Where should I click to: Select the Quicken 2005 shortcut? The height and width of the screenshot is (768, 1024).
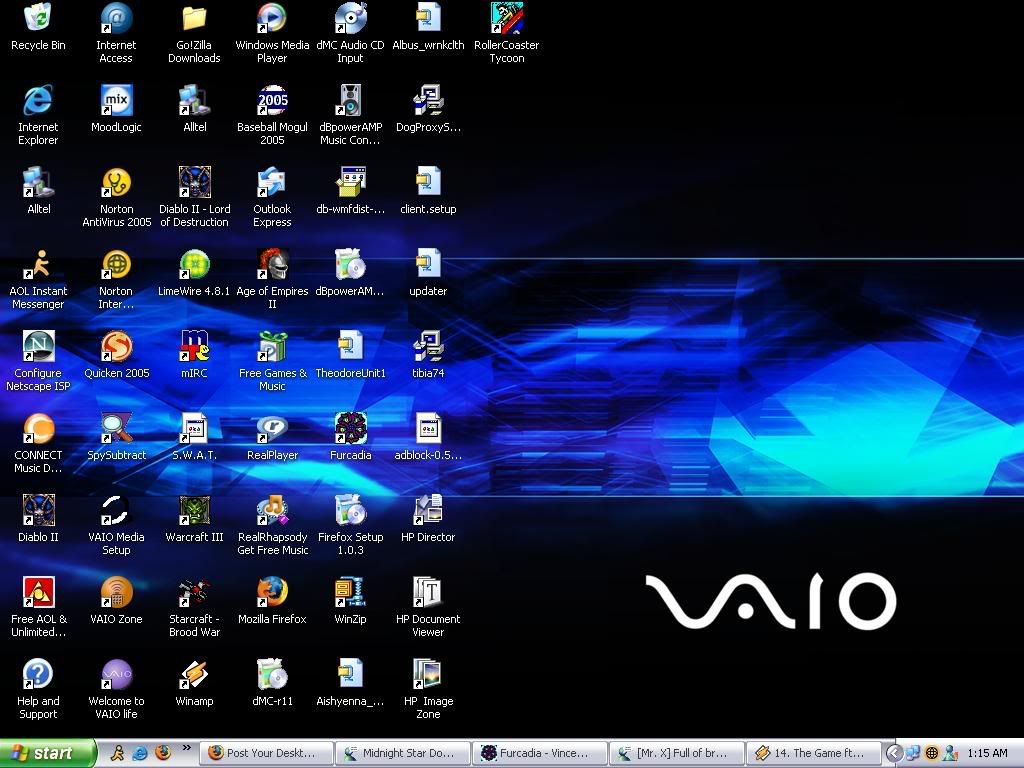coord(116,346)
